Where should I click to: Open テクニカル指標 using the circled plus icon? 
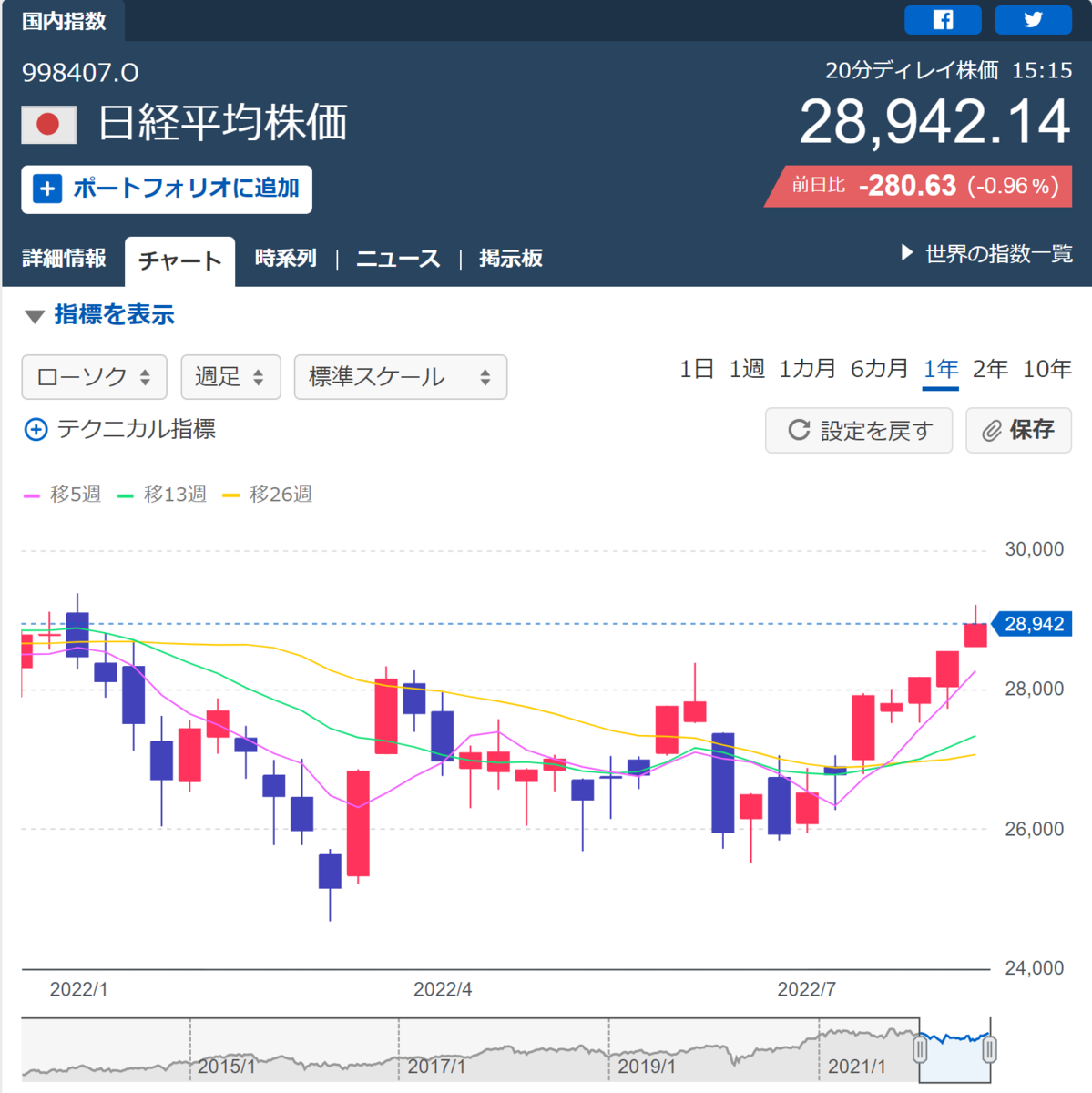coord(35,429)
